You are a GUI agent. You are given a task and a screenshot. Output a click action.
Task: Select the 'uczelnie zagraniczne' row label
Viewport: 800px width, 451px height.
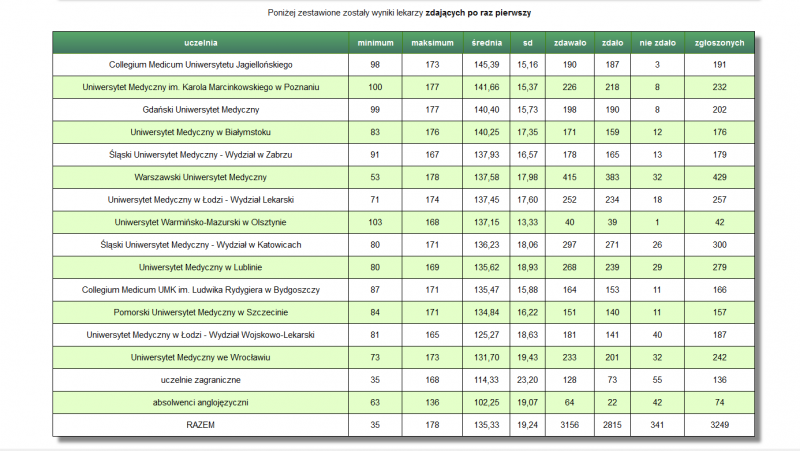click(201, 380)
